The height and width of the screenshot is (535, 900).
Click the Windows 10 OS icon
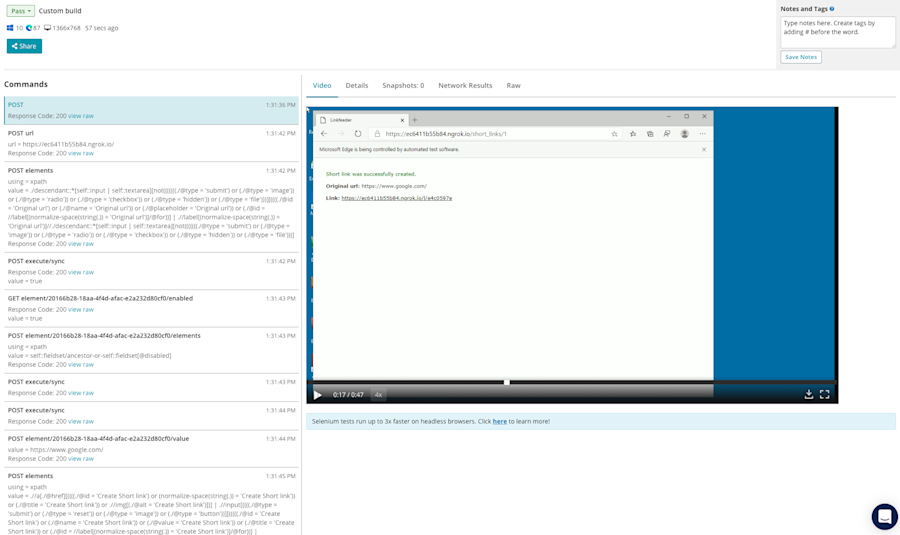10,28
